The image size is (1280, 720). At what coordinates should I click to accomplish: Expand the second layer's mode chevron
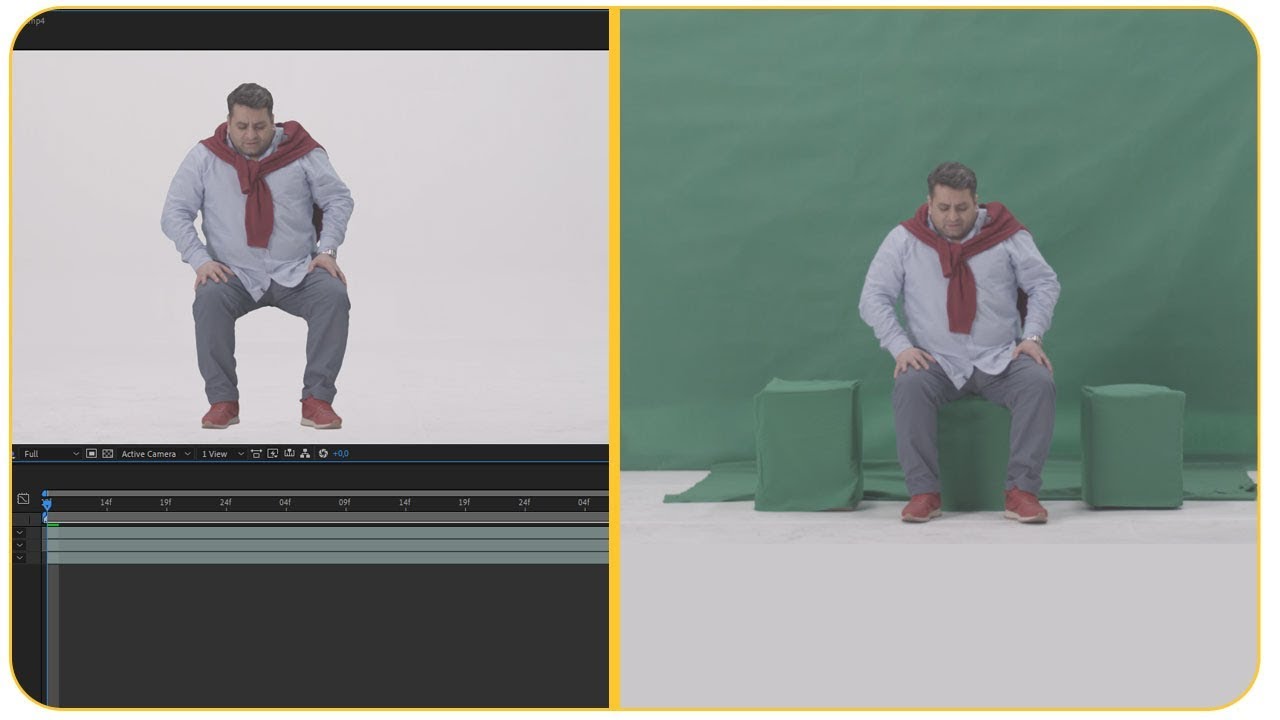coord(19,545)
